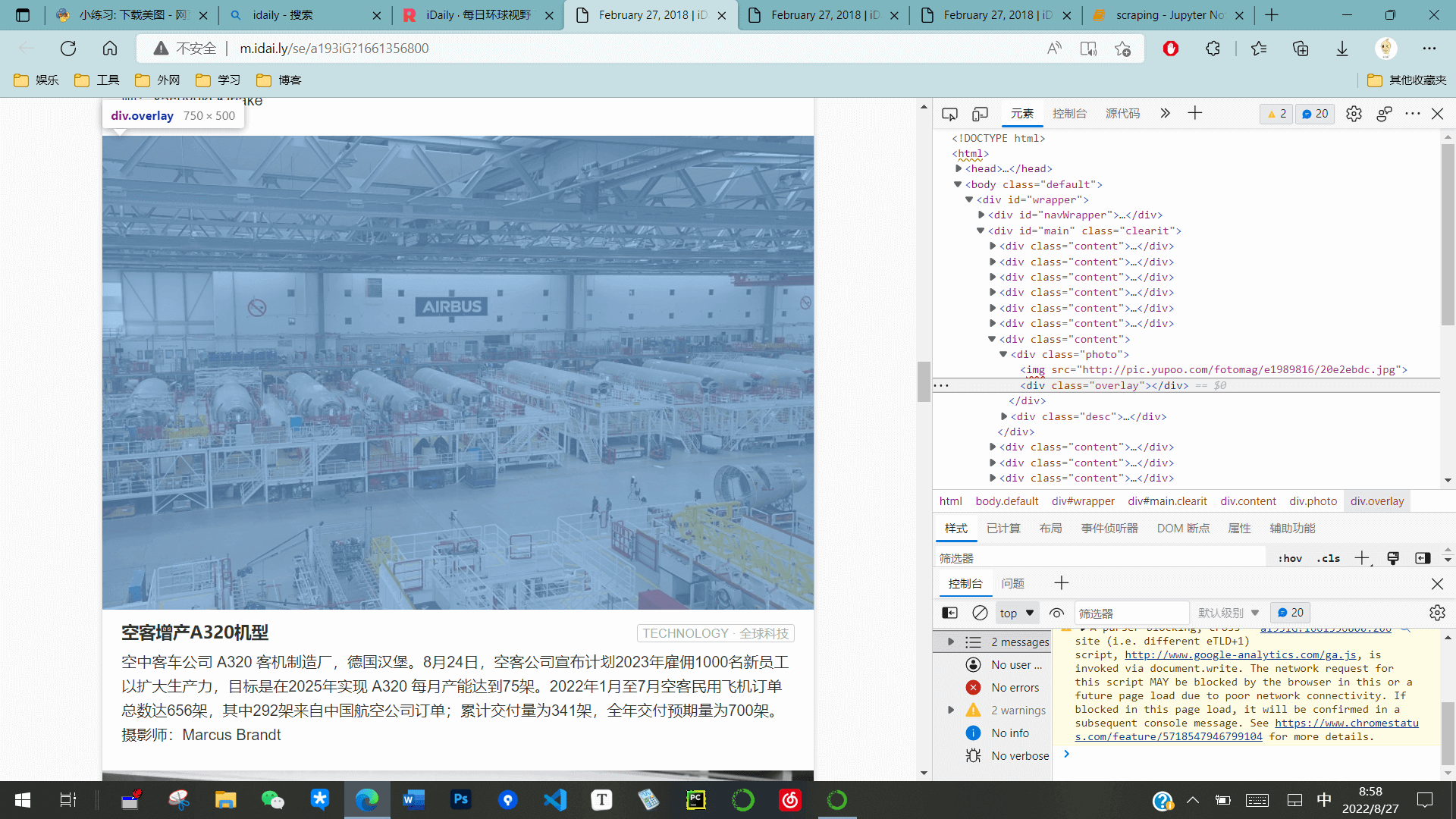Open favorites list icon

pos(1259,49)
